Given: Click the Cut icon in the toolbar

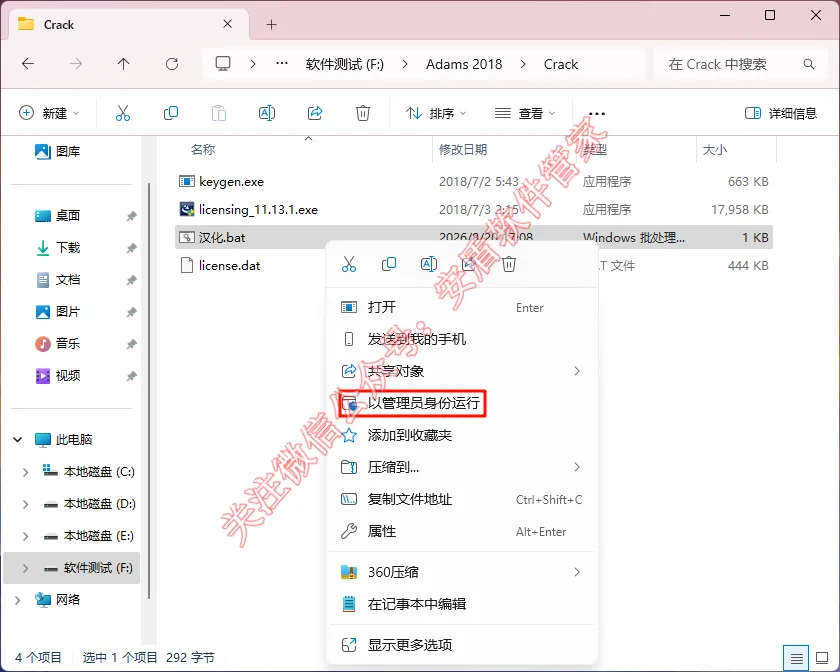Looking at the screenshot, I should (x=123, y=113).
